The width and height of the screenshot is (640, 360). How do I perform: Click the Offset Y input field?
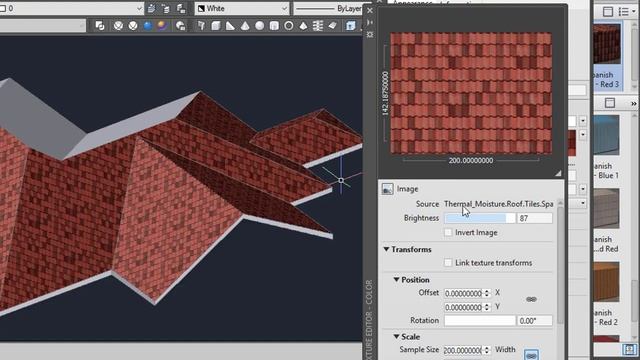click(x=463, y=307)
